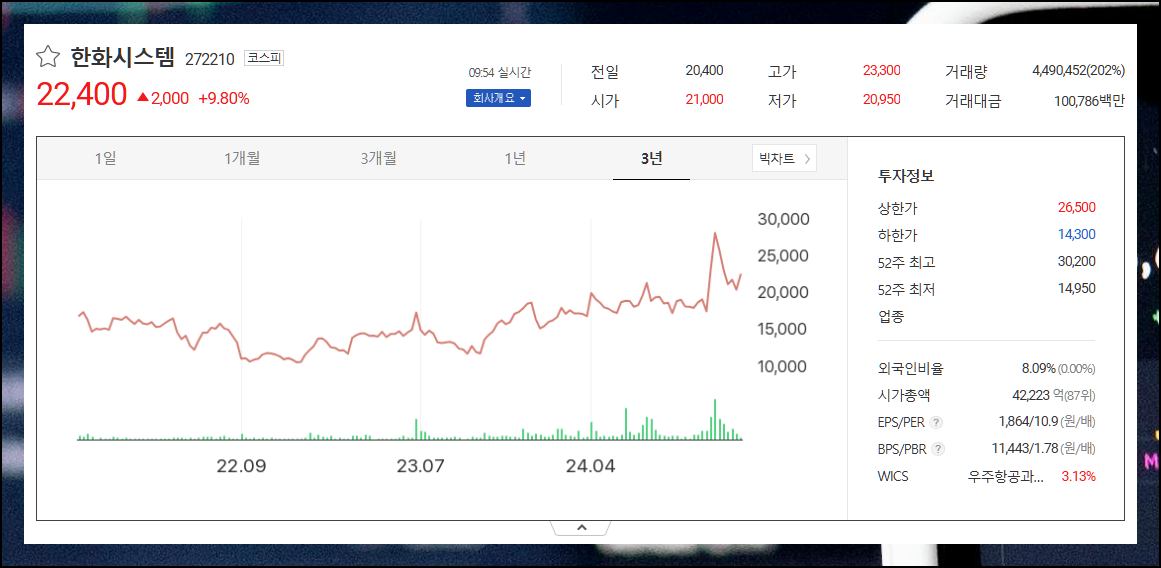The width and height of the screenshot is (1161, 568).
Task: Click the 09:54 실시간 timestamp
Action: click(x=500, y=73)
